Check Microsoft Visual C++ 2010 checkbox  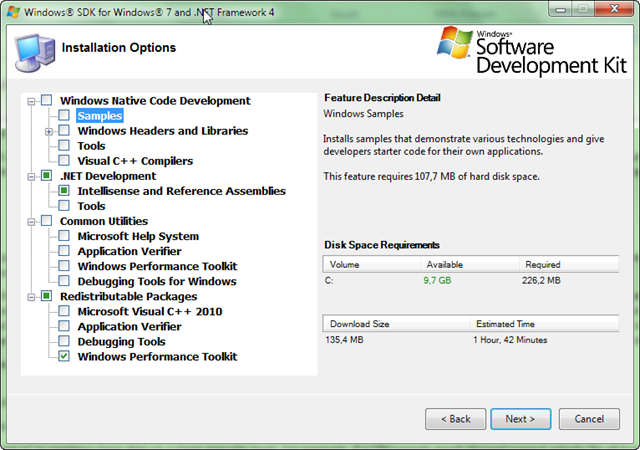[64, 311]
